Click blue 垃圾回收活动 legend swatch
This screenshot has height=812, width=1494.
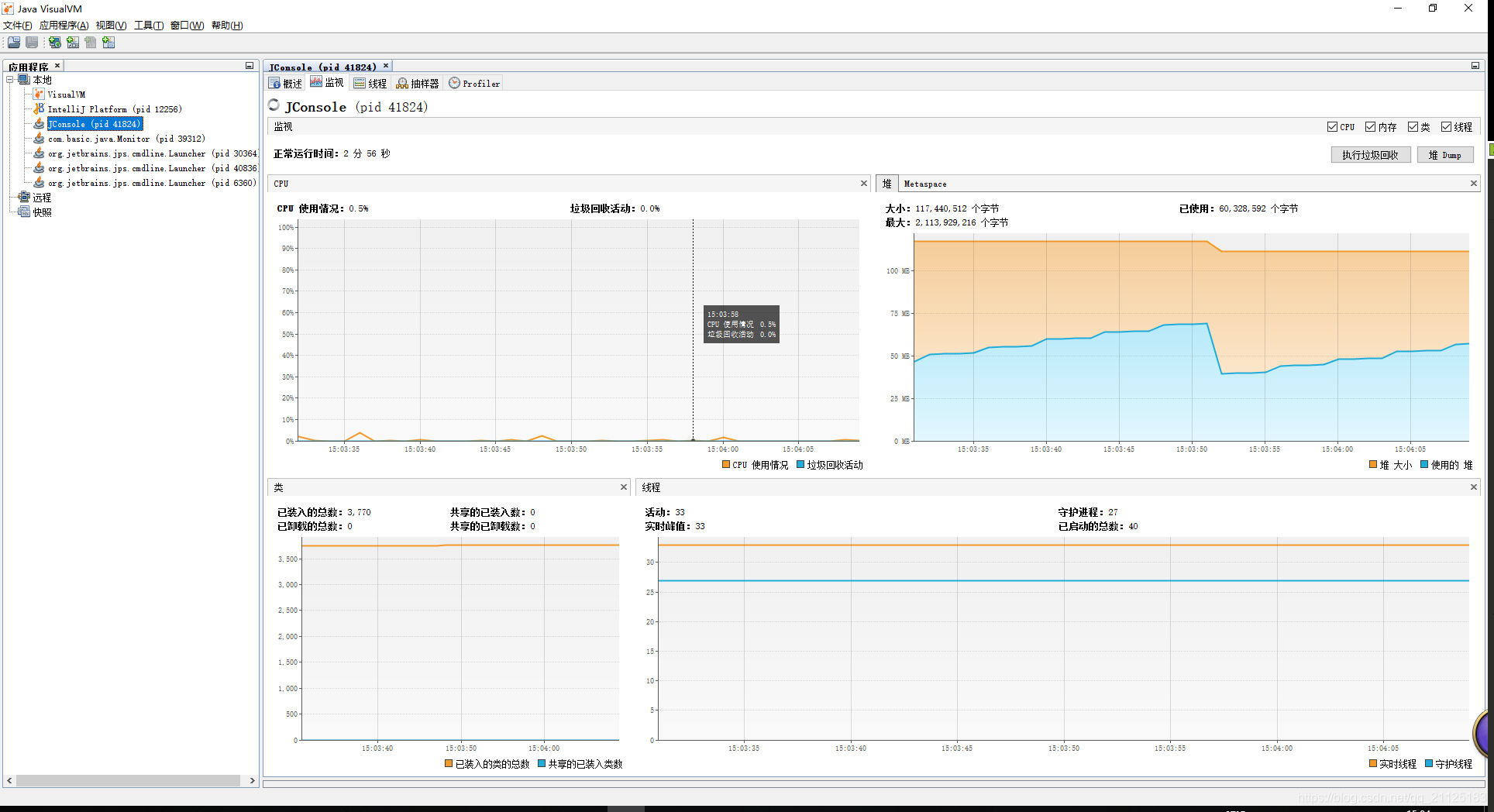coord(801,465)
